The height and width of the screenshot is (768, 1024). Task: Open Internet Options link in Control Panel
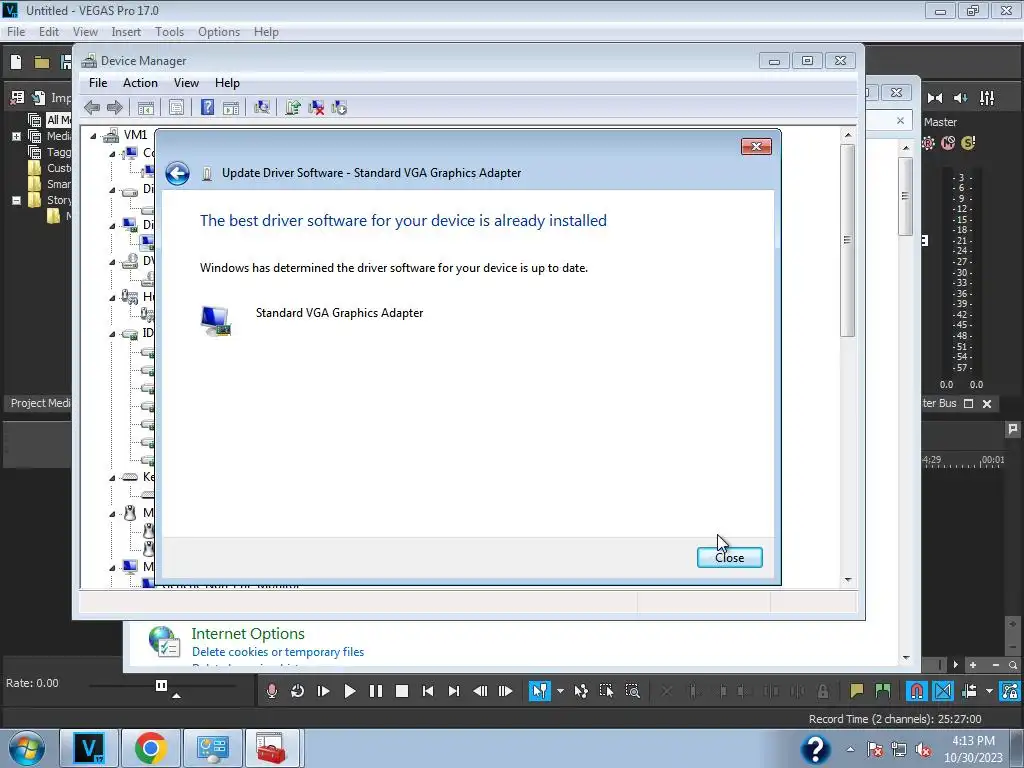[x=248, y=633]
